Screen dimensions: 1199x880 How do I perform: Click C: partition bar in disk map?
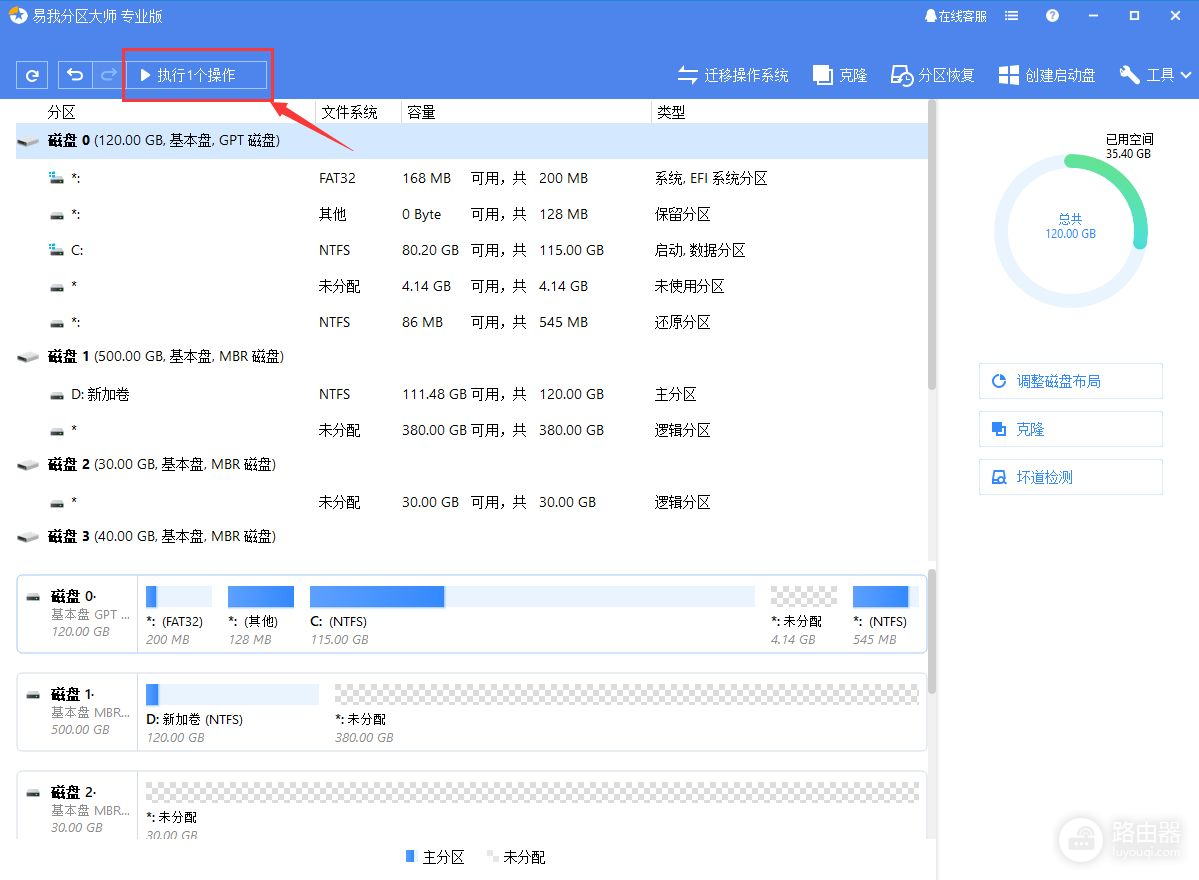click(531, 597)
